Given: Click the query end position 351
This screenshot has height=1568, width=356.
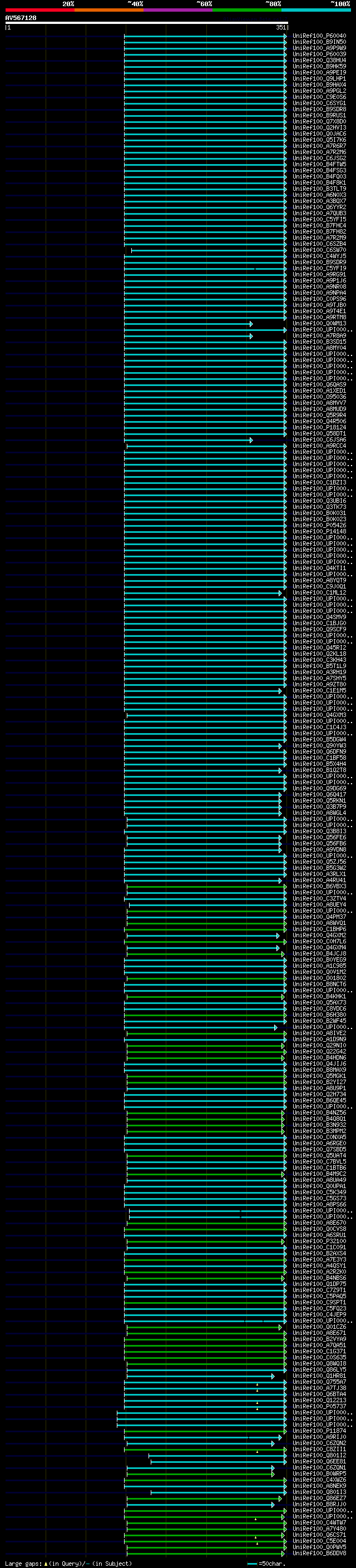Looking at the screenshot, I should [280, 27].
